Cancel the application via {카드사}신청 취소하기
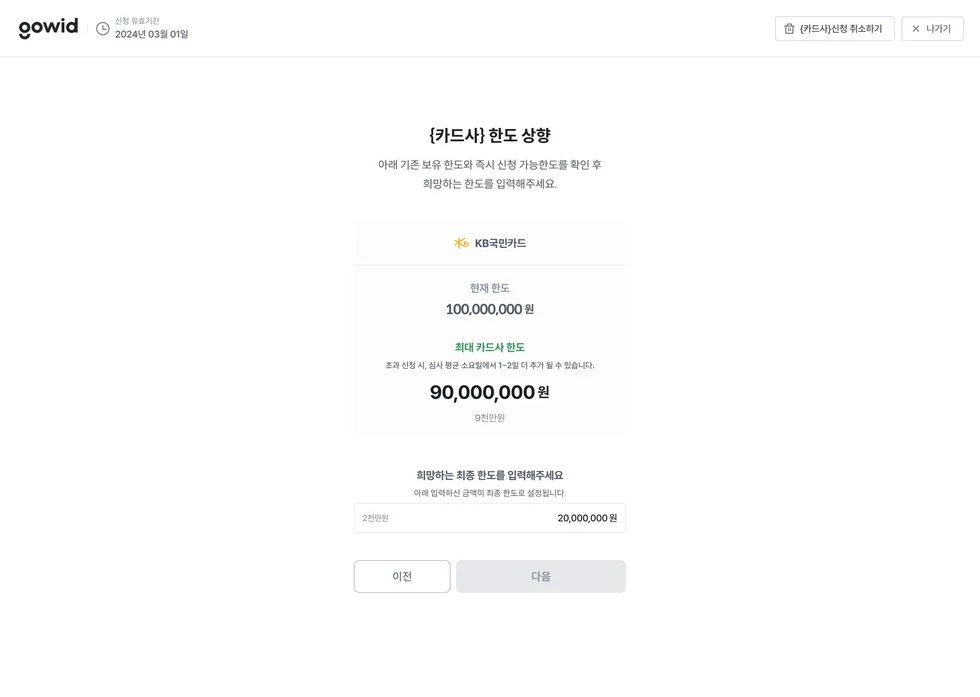Viewport: 980px width, 697px height. (x=834, y=29)
